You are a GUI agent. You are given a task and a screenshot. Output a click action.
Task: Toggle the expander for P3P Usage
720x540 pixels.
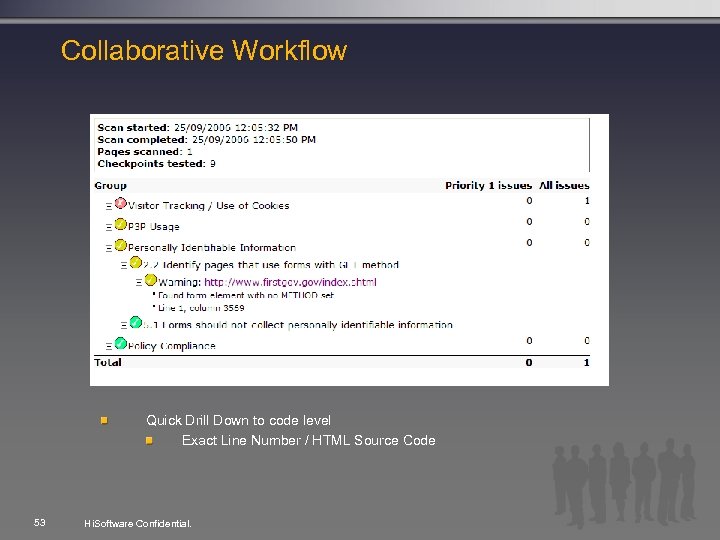click(109, 227)
